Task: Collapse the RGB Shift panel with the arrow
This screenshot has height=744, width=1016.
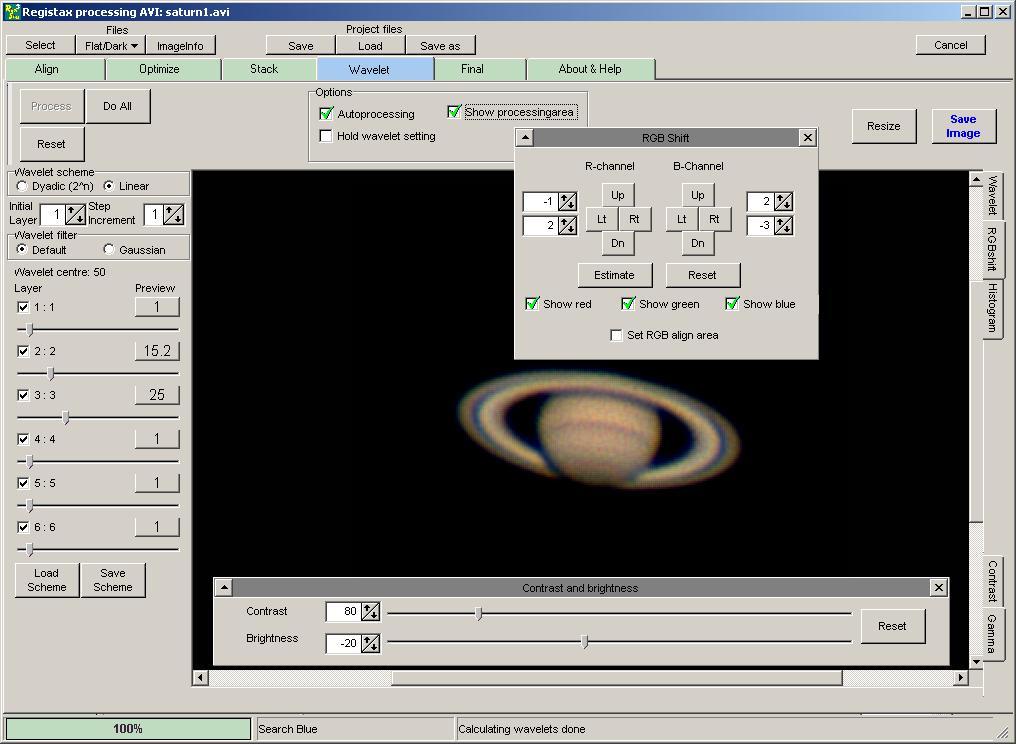Action: [x=525, y=138]
